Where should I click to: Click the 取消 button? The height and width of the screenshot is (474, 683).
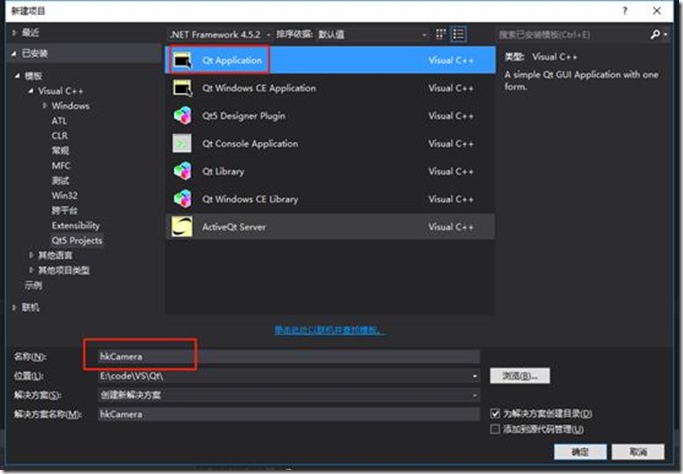tap(638, 452)
